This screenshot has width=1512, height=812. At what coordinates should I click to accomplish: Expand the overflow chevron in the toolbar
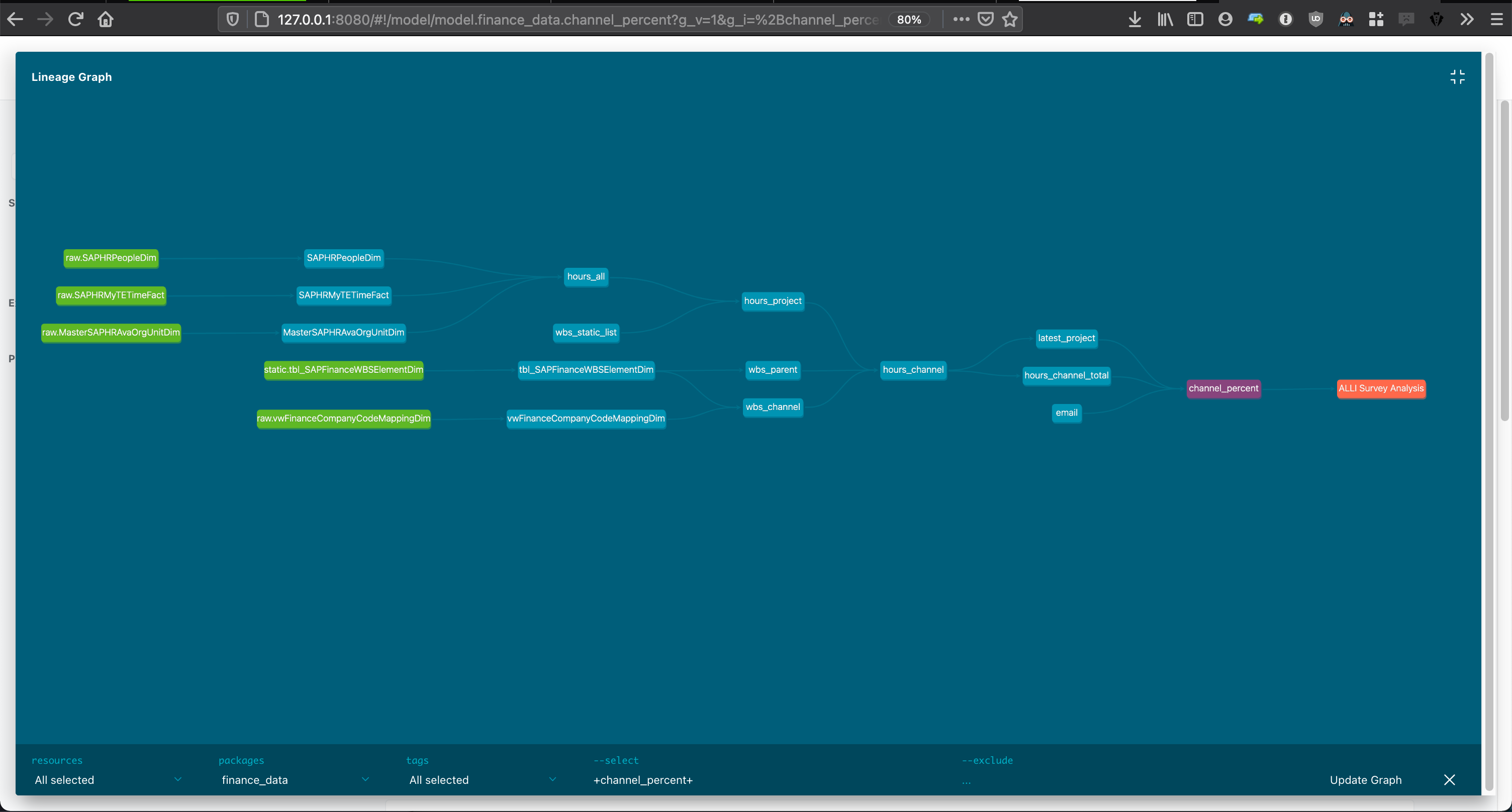[x=1467, y=19]
